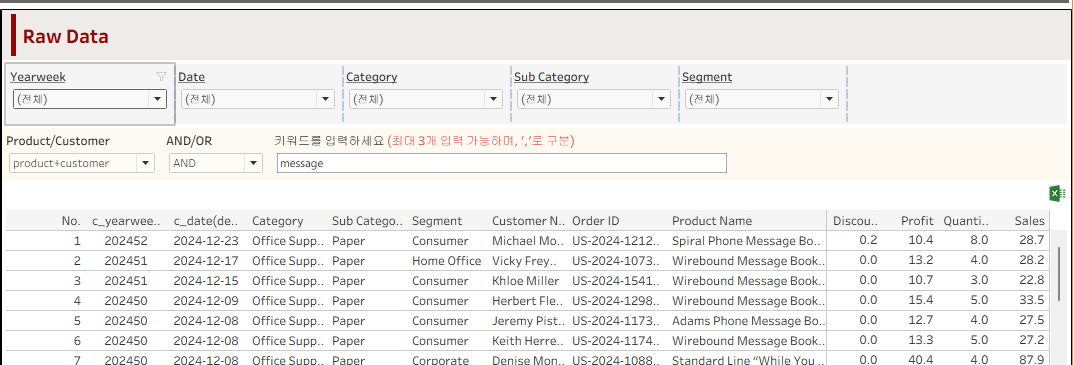The width and height of the screenshot is (1074, 365).
Task: Click the 'Customer N..' column header
Action: pos(529,221)
